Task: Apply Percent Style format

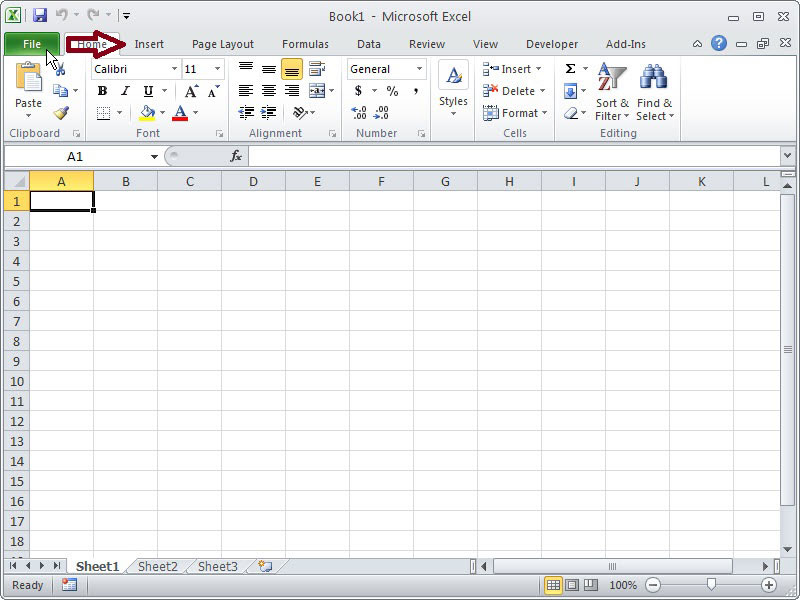Action: click(392, 91)
